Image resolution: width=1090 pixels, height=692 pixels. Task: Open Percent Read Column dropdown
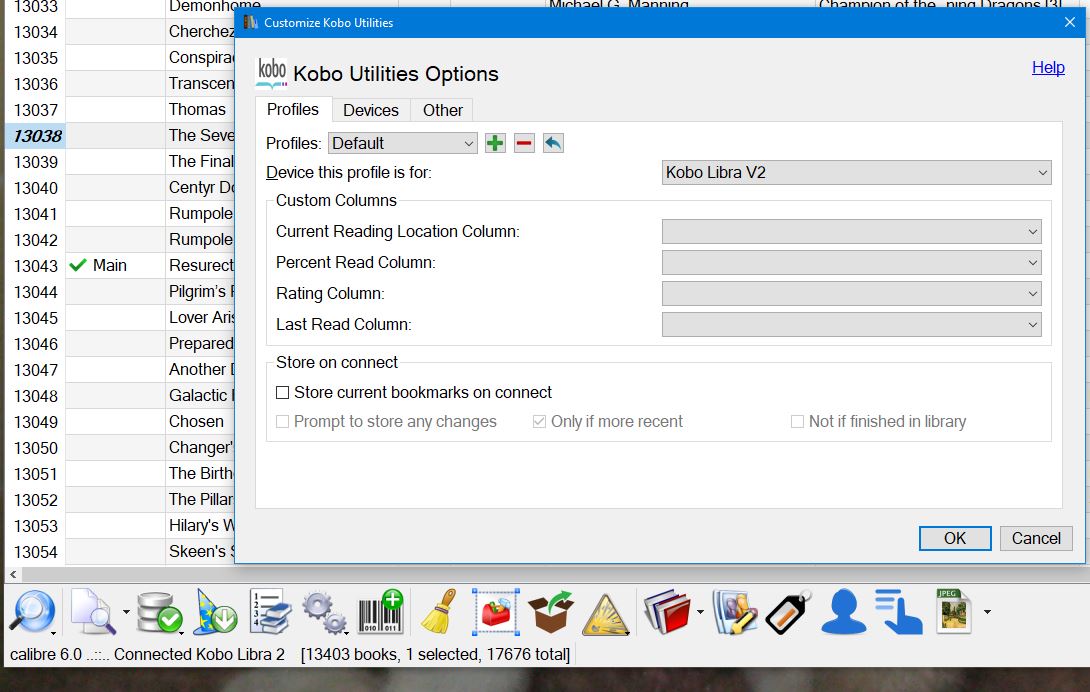pos(852,263)
